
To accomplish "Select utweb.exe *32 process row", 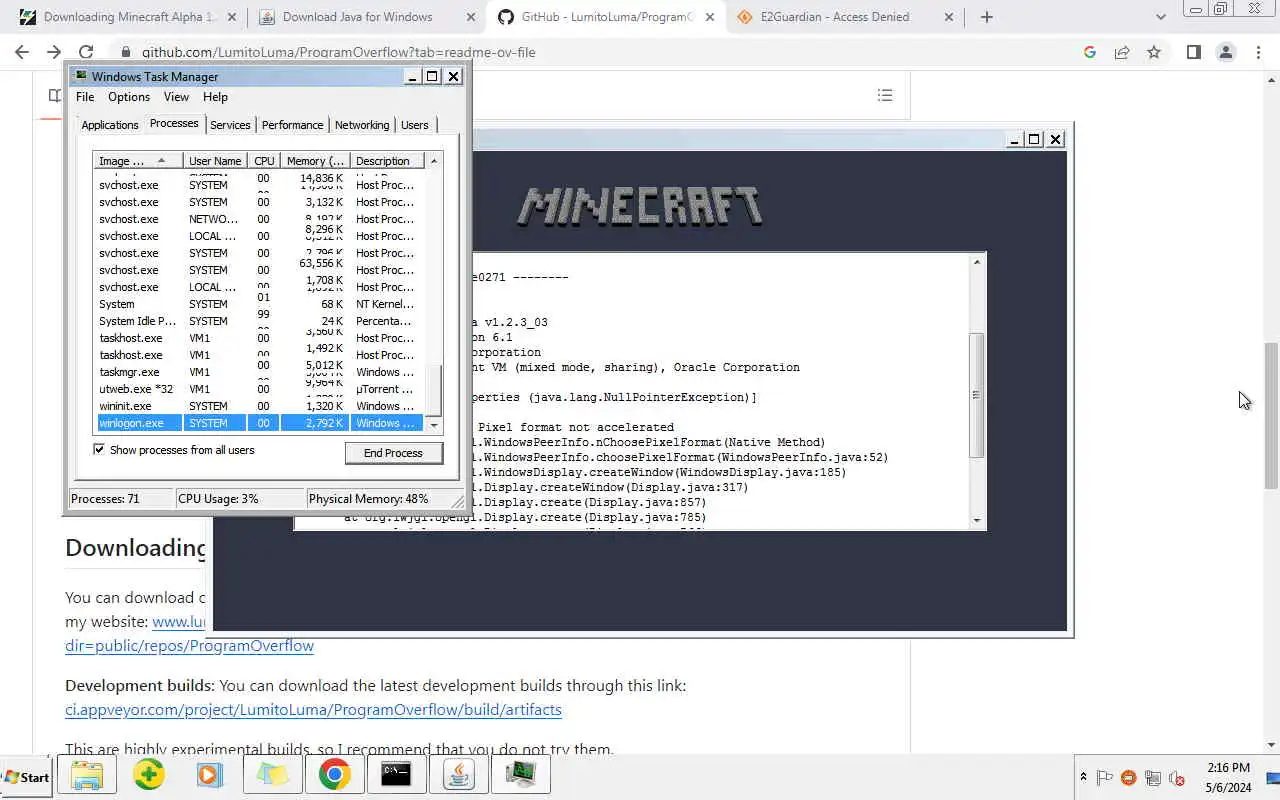I will point(260,389).
